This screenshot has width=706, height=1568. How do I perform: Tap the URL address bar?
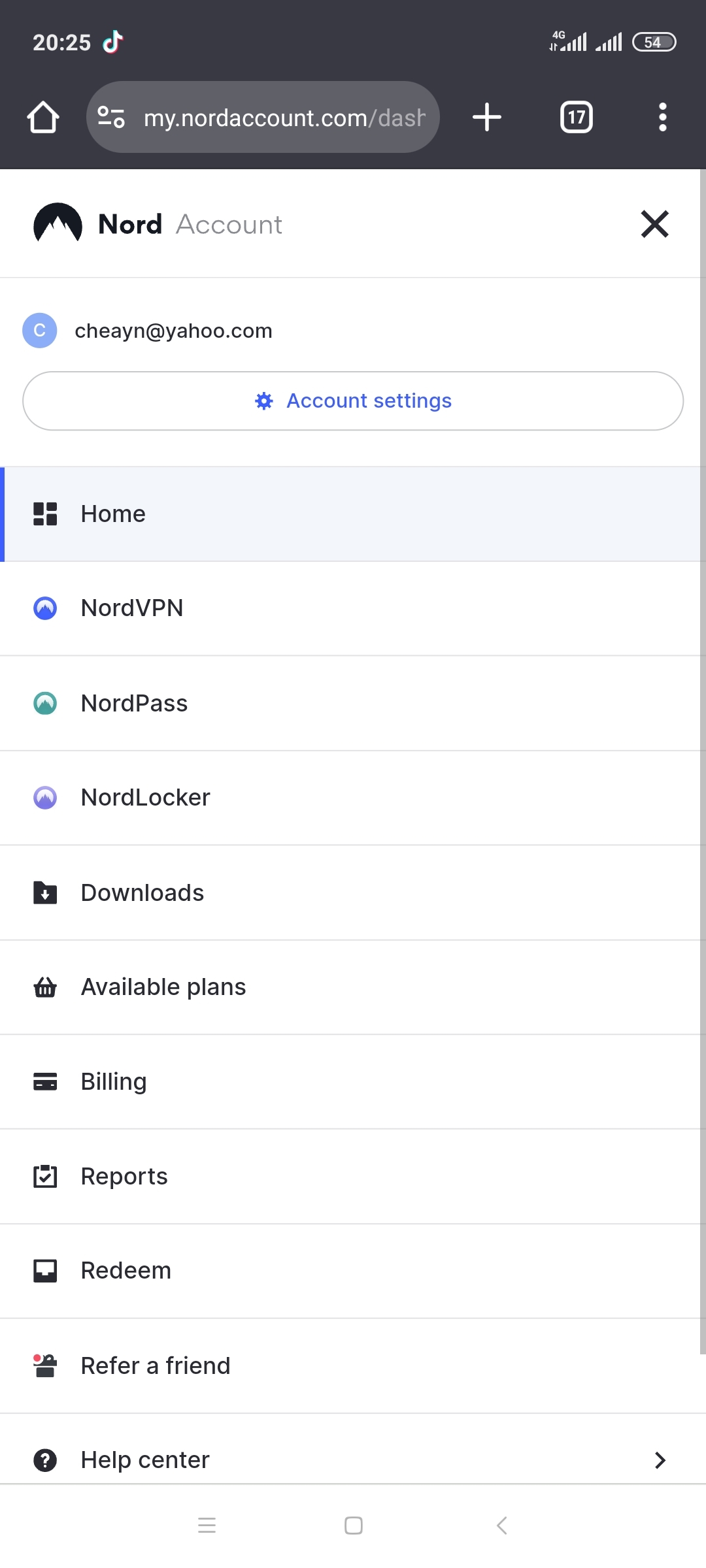pos(263,118)
